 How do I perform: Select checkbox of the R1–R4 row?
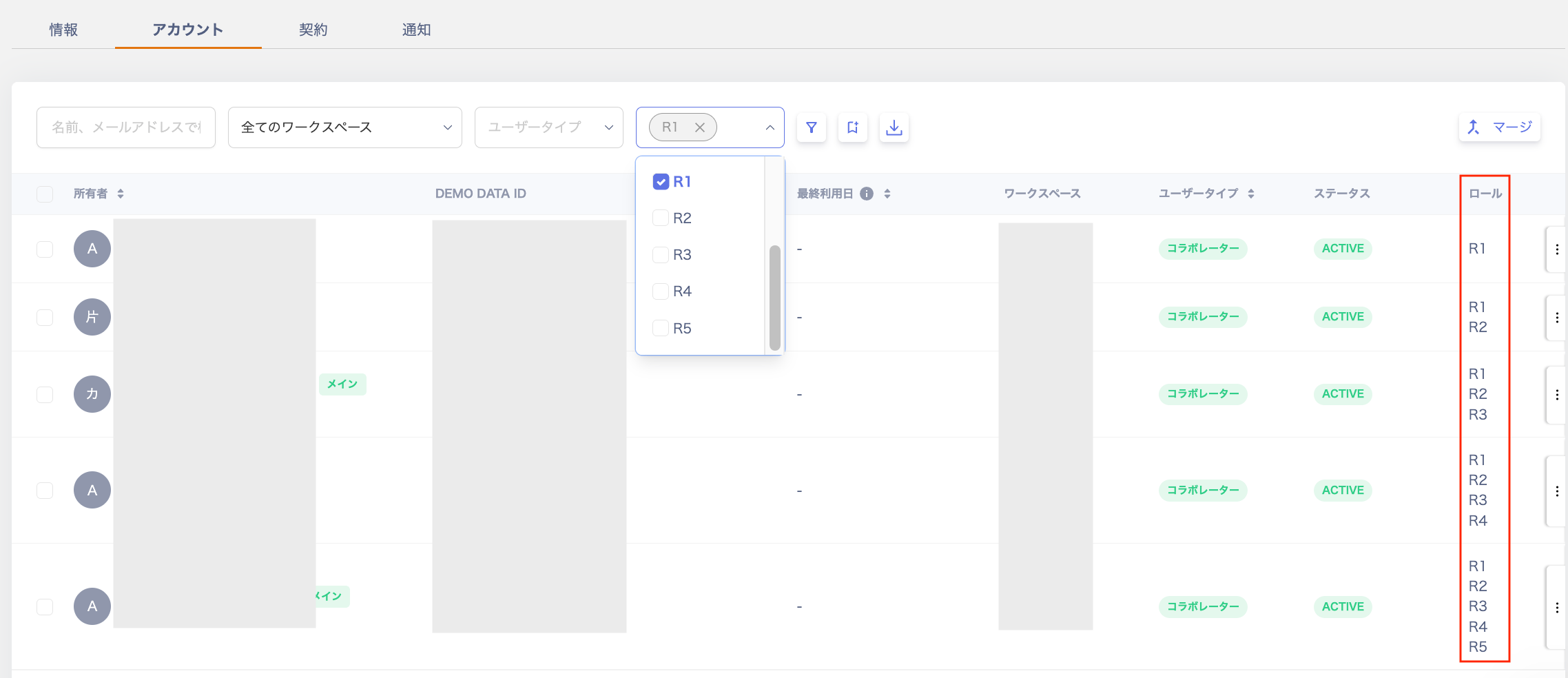pos(45,490)
